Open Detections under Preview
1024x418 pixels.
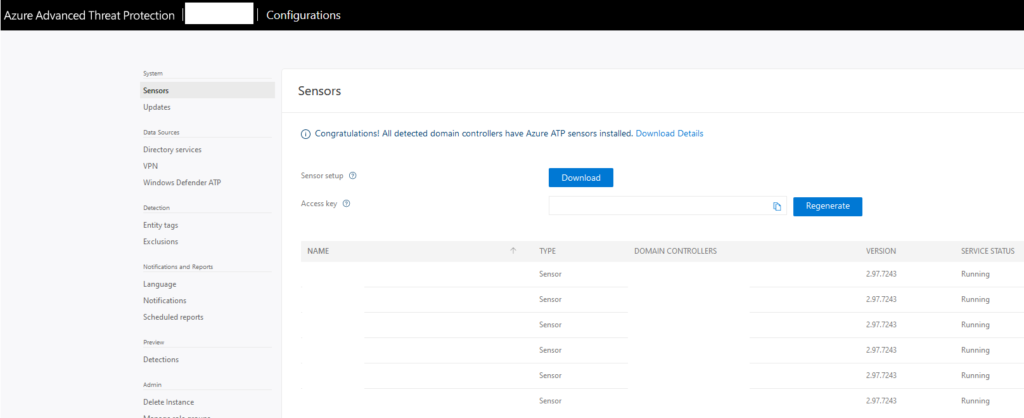point(161,360)
